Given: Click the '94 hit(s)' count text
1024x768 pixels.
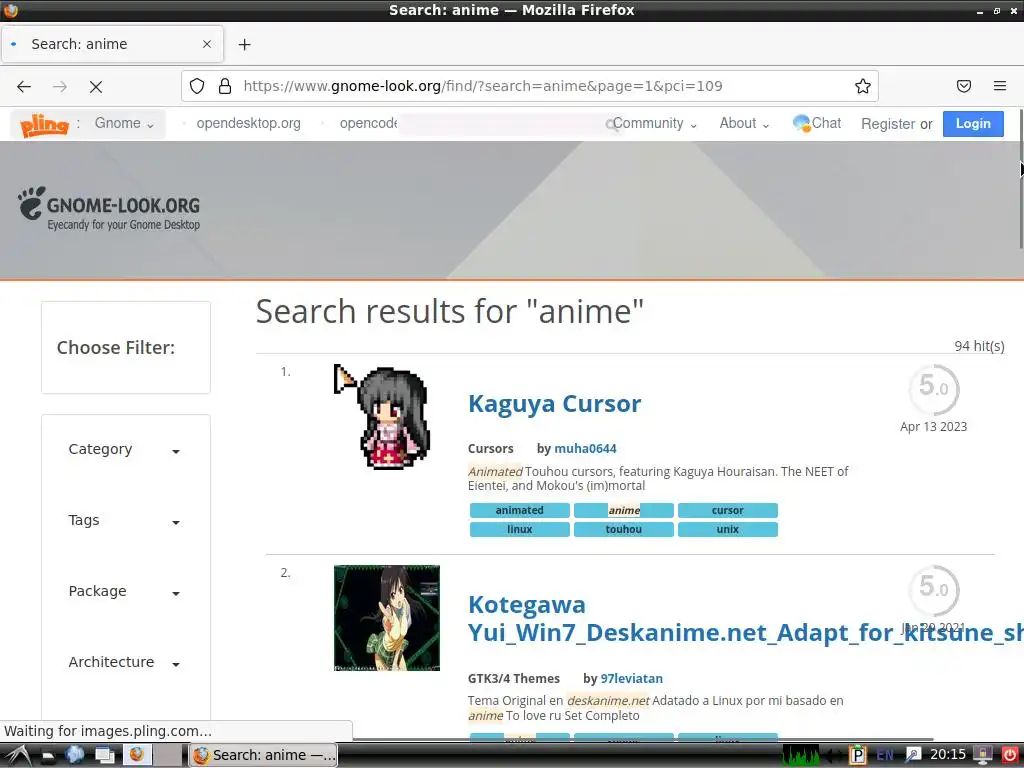Looking at the screenshot, I should 979,346.
